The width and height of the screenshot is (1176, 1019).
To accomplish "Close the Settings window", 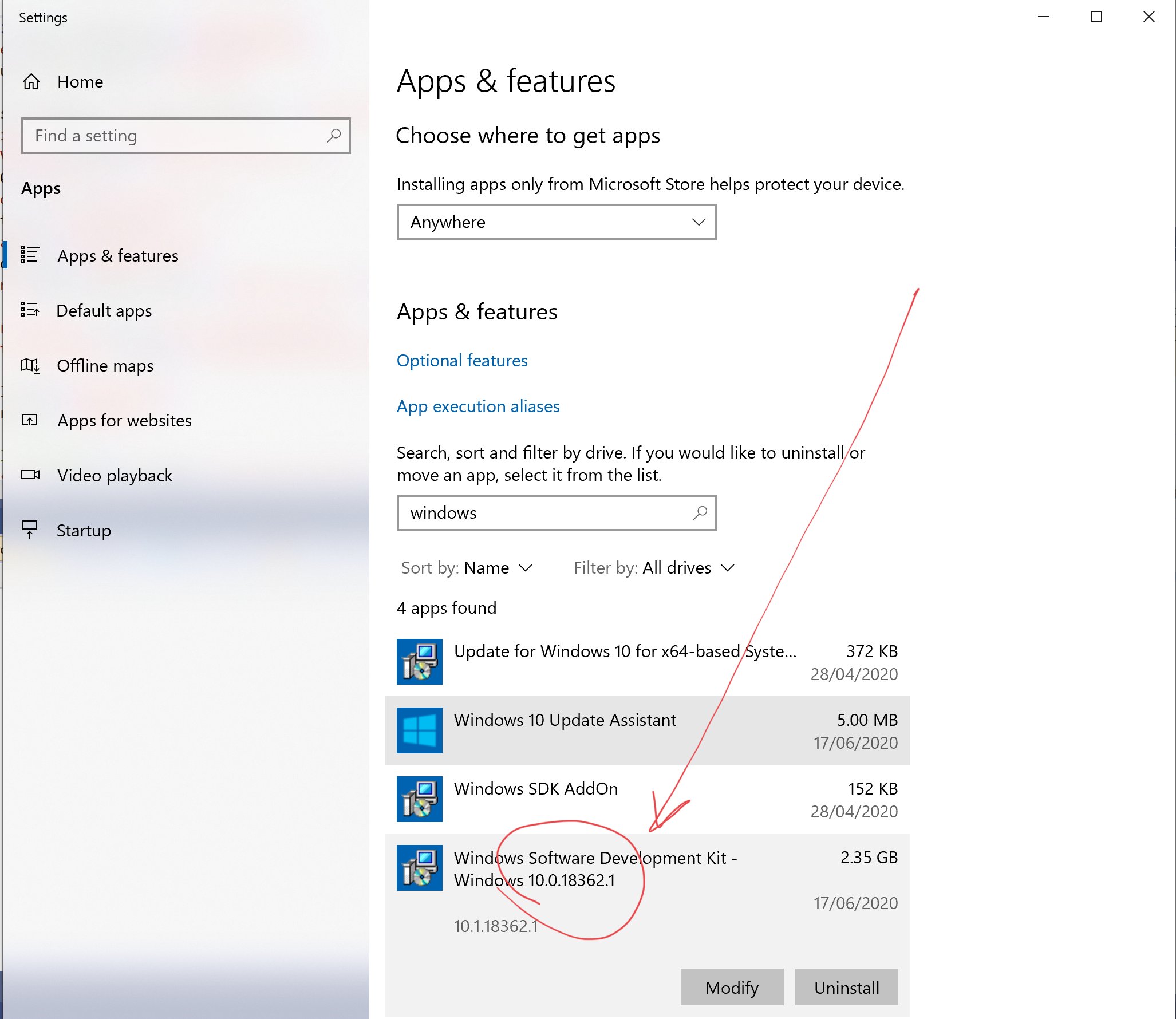I will [x=1149, y=17].
